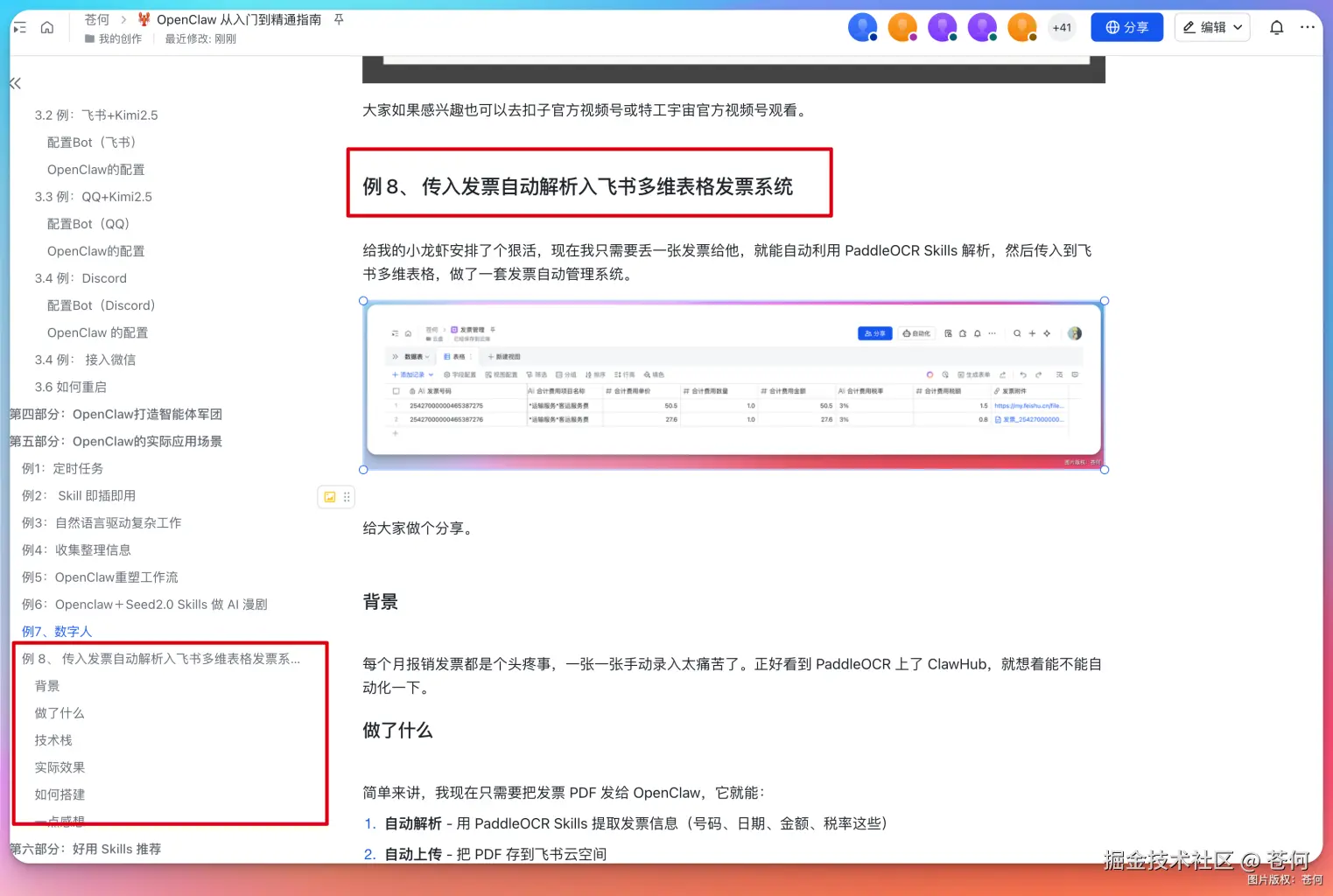Select the highlighted 例7、数字人 outline item
This screenshot has height=896, width=1333.
pos(57,632)
